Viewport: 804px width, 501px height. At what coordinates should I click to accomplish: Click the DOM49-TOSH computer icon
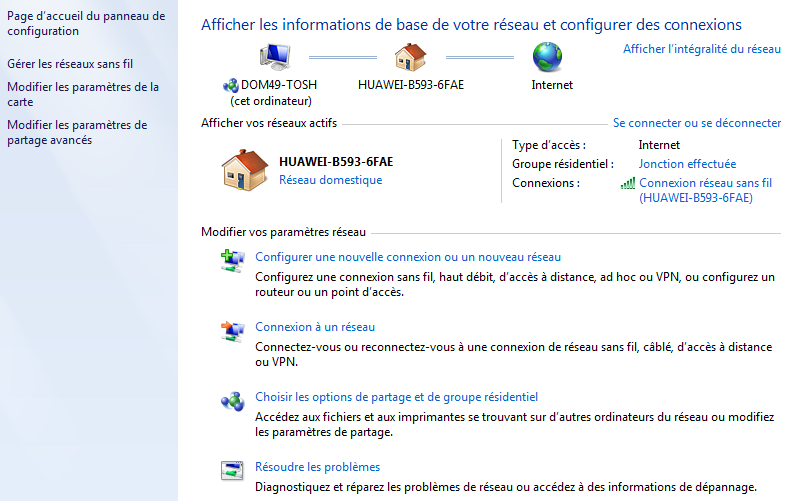coord(275,56)
